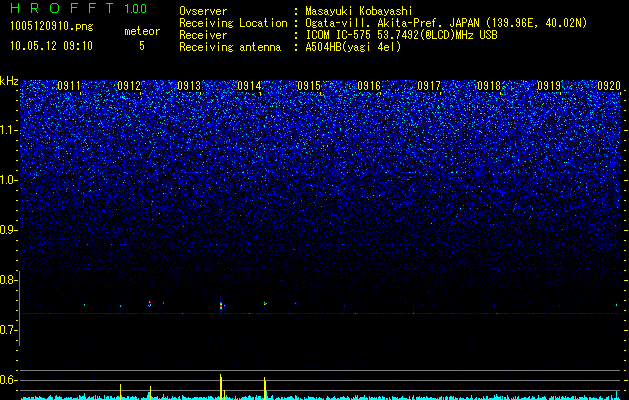The height and width of the screenshot is (400, 629).
Task: Click the 0912 time marker
Action: click(x=129, y=86)
